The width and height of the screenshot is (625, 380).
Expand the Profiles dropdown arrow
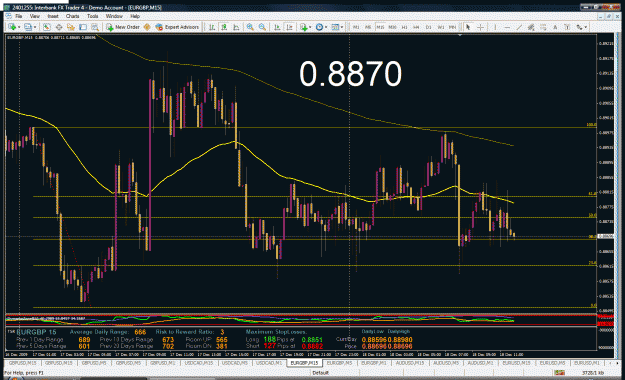[35, 27]
